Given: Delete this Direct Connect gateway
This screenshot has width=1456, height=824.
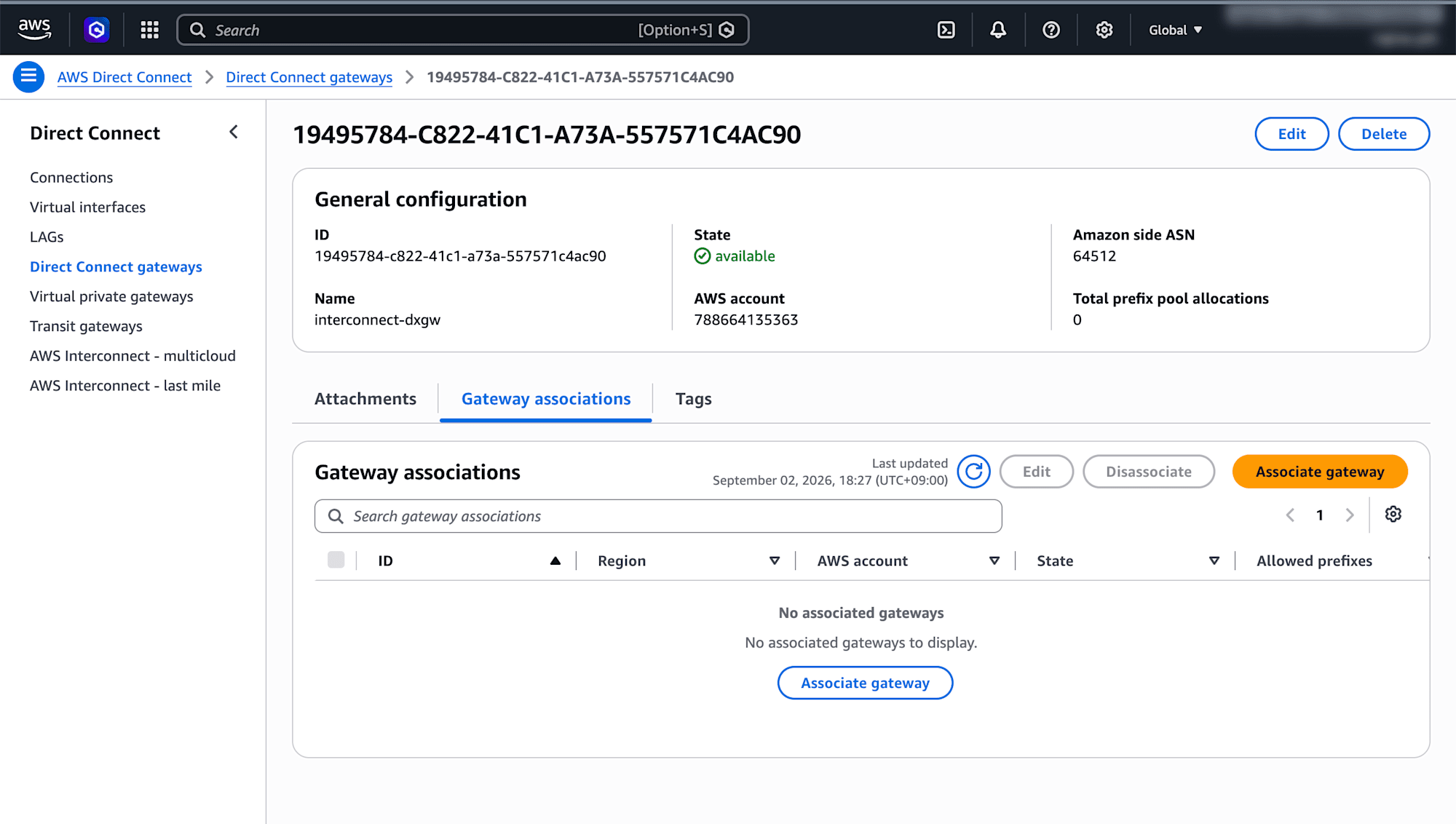Looking at the screenshot, I should [x=1384, y=134].
